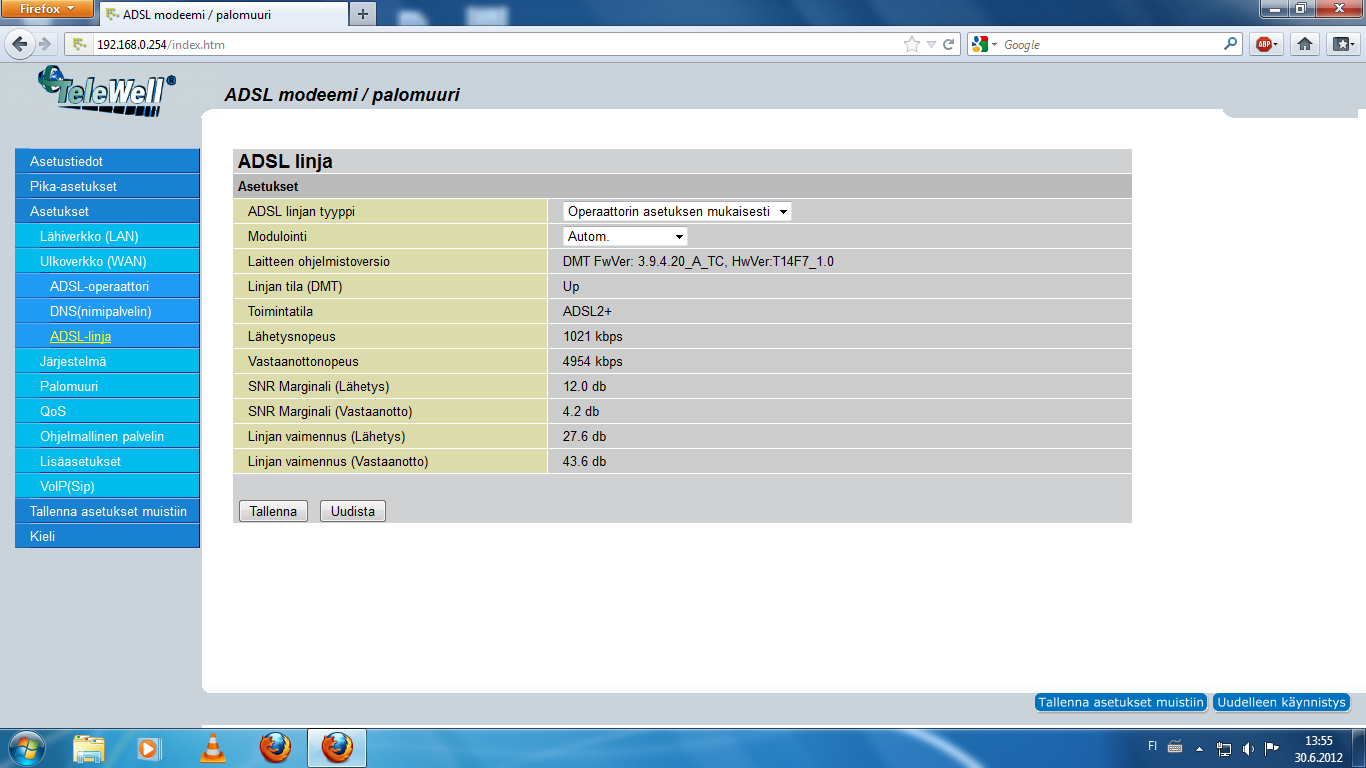Open new tab with plus button
The width and height of the screenshot is (1366, 768).
[362, 14]
